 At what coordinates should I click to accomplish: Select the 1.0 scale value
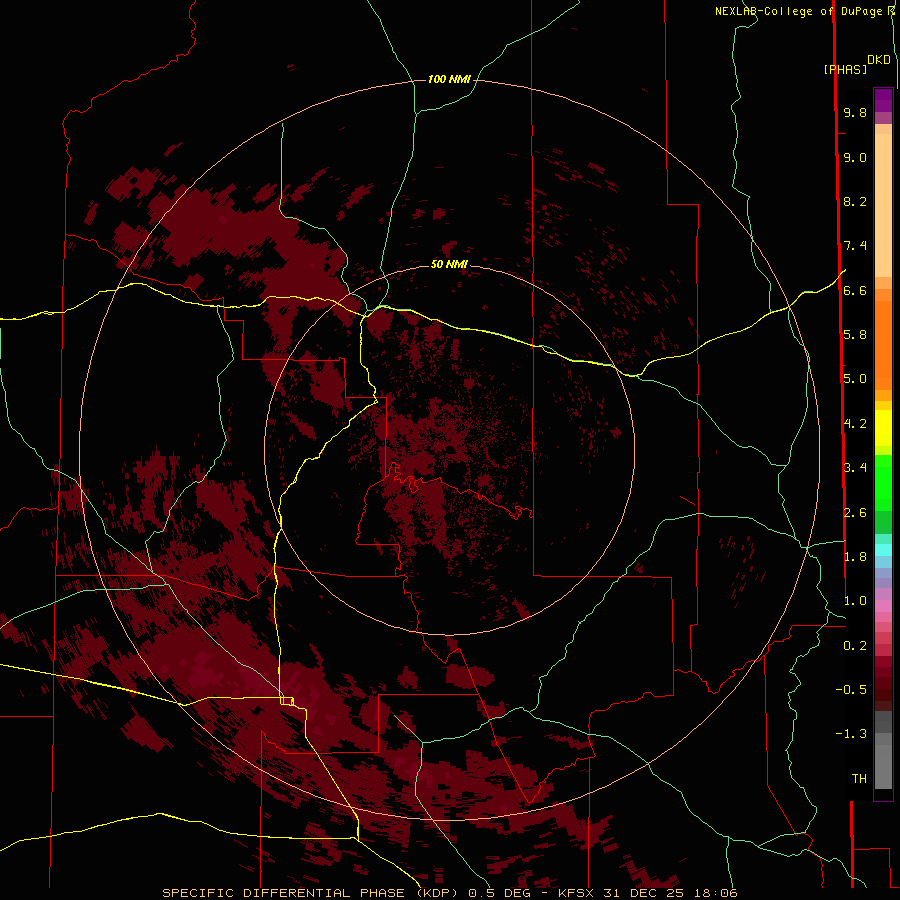[x=855, y=601]
